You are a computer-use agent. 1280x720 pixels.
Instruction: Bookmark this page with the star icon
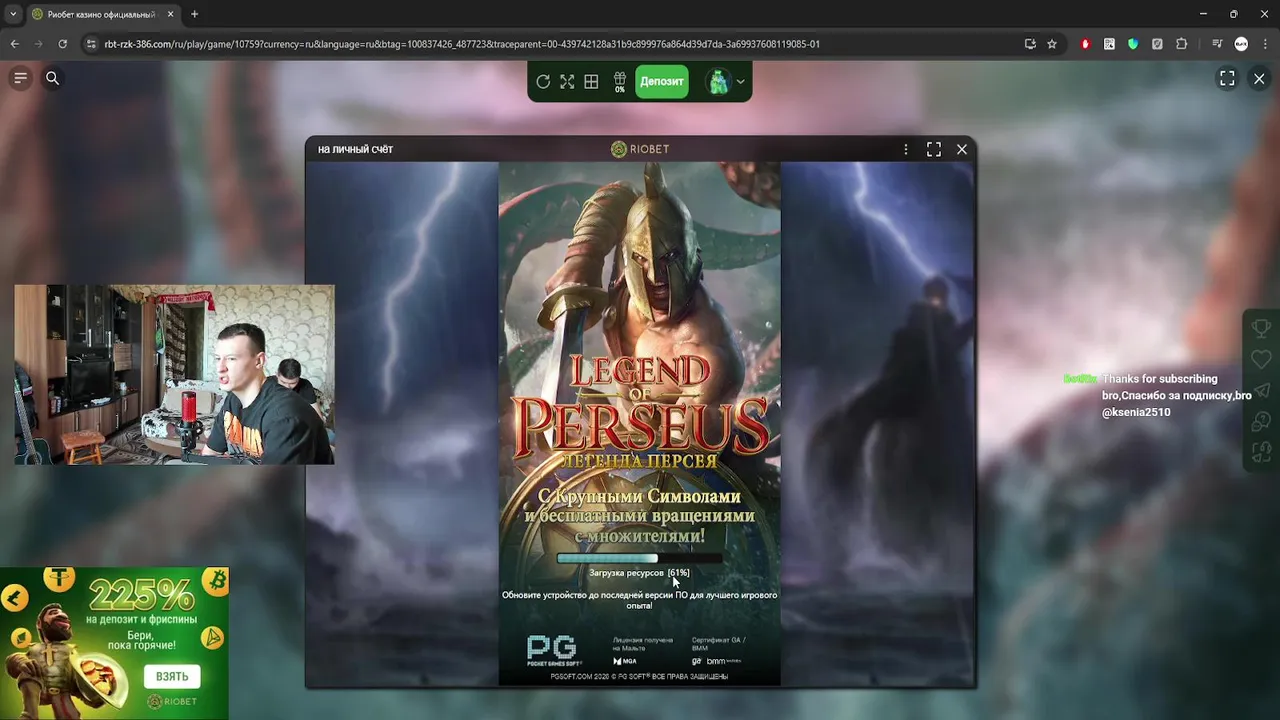tap(1052, 44)
